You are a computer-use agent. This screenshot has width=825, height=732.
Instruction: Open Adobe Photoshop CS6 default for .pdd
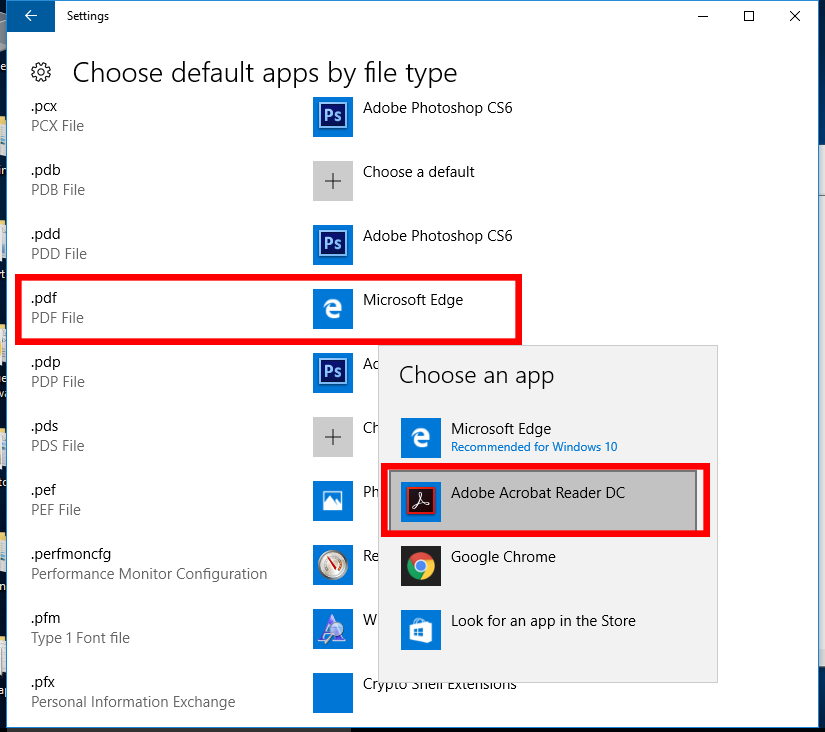click(437, 236)
